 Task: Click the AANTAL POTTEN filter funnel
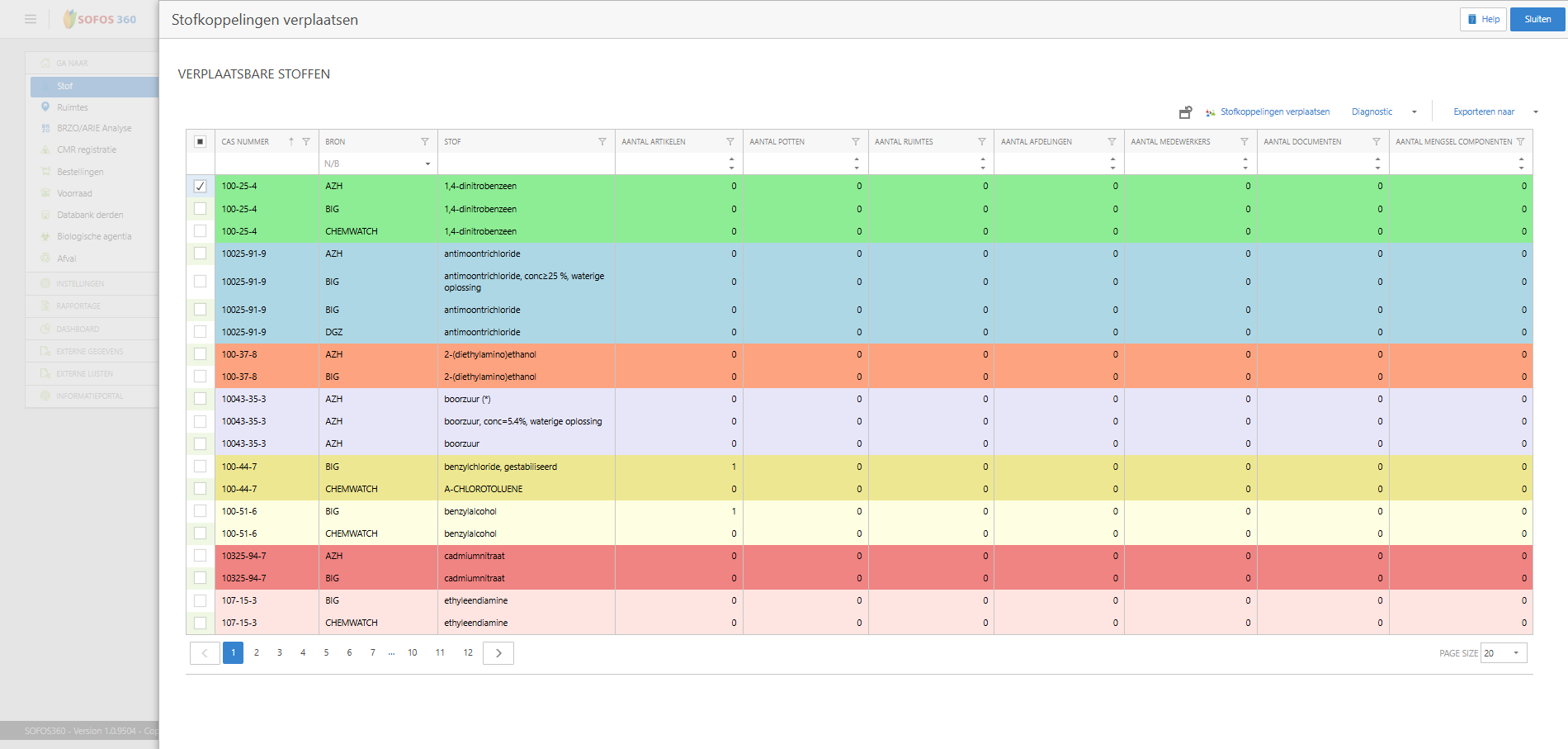(856, 142)
